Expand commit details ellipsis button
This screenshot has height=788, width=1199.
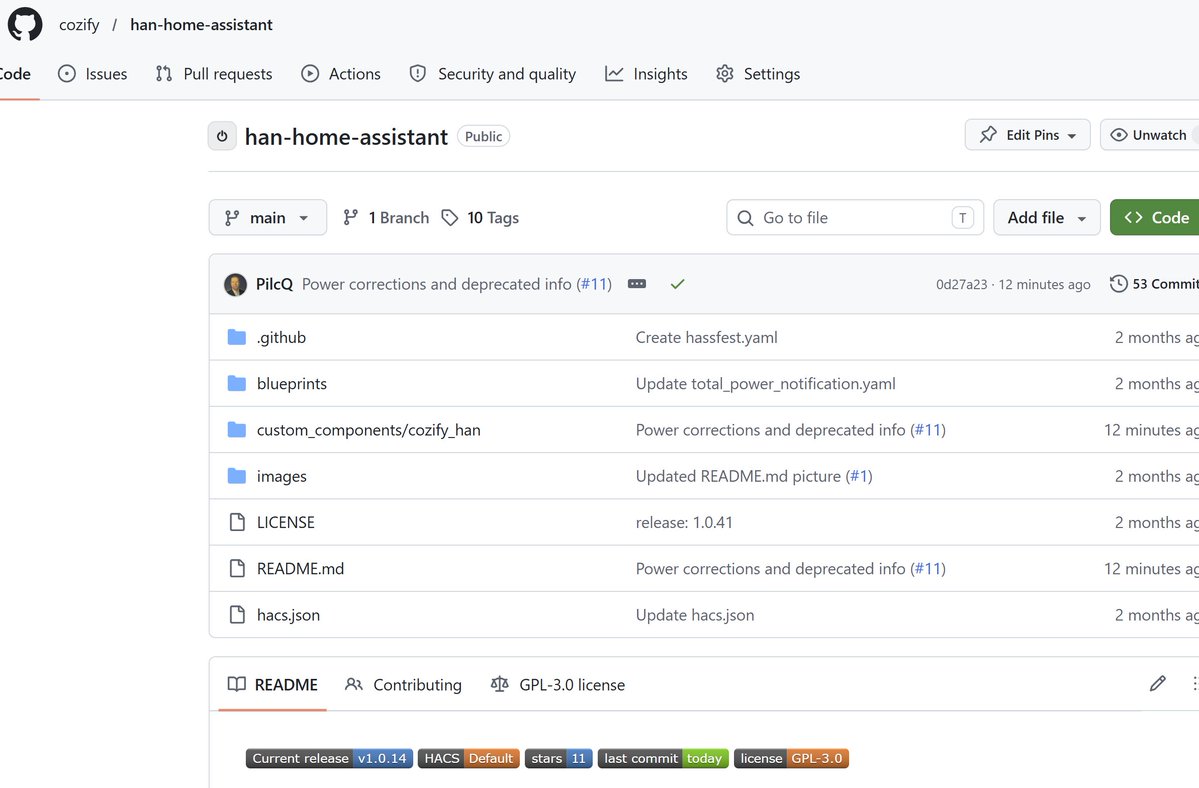coord(637,284)
